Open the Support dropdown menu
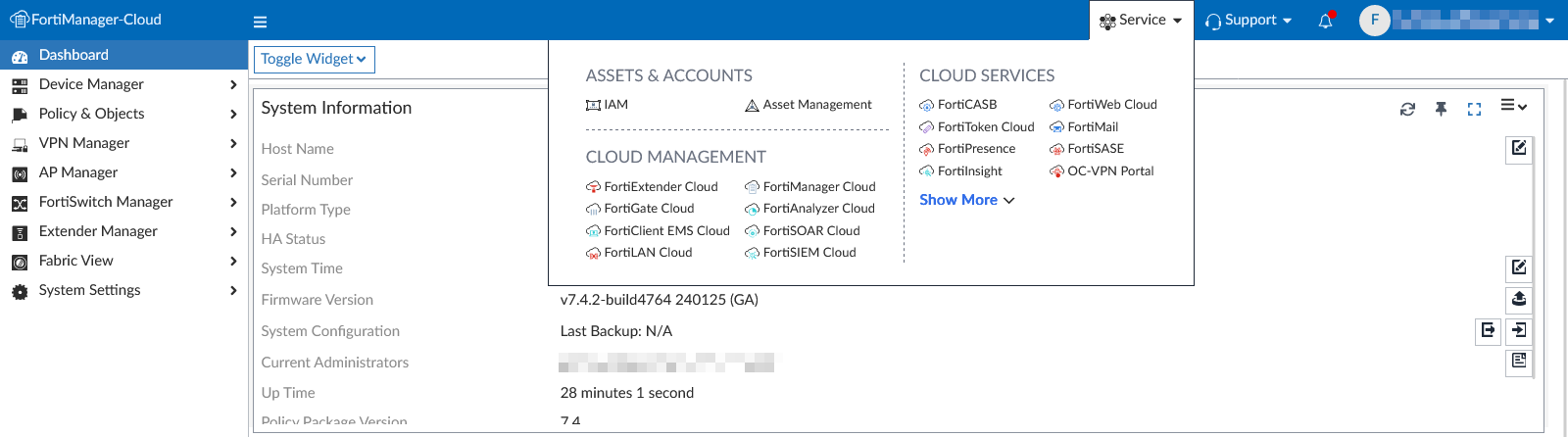 click(1249, 20)
